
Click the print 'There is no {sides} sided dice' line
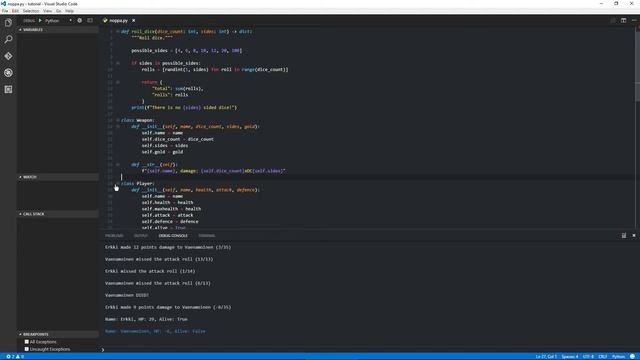point(184,108)
